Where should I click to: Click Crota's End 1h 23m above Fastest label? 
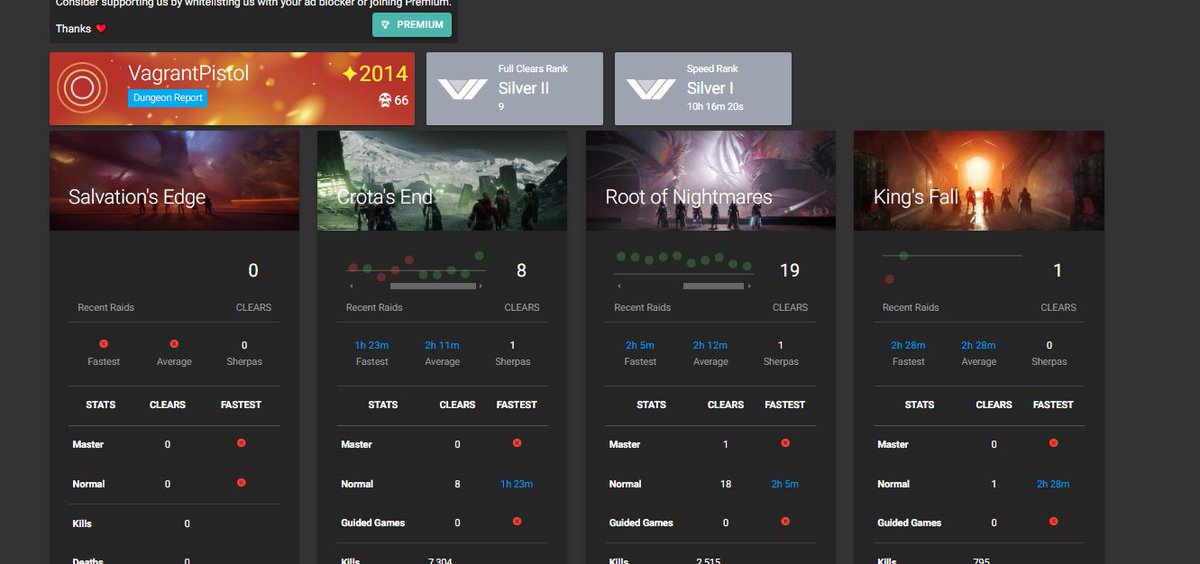[x=372, y=345]
